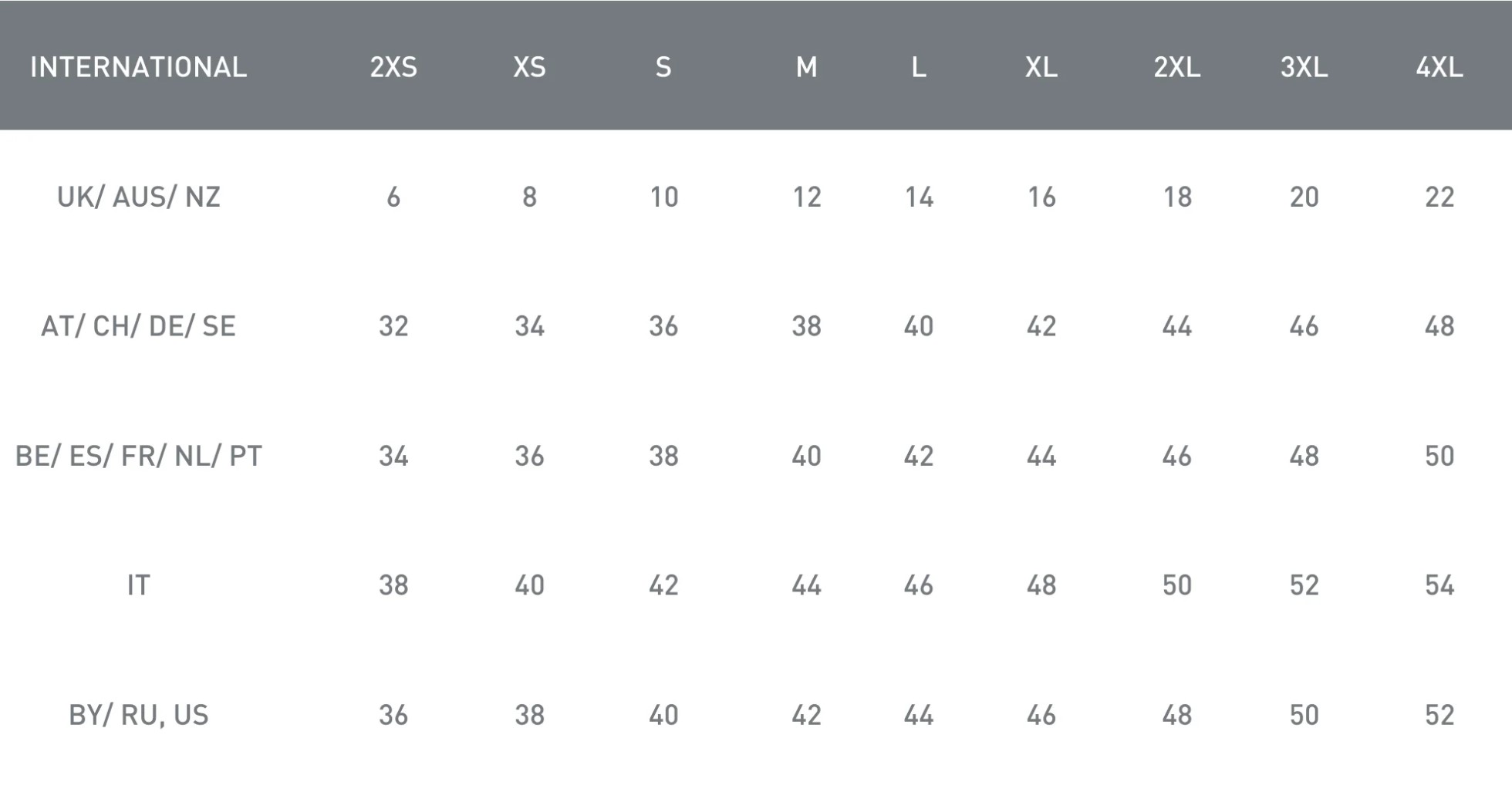Click IT size 54 under 4XL
This screenshot has height=792, width=1512.
pos(1439,585)
